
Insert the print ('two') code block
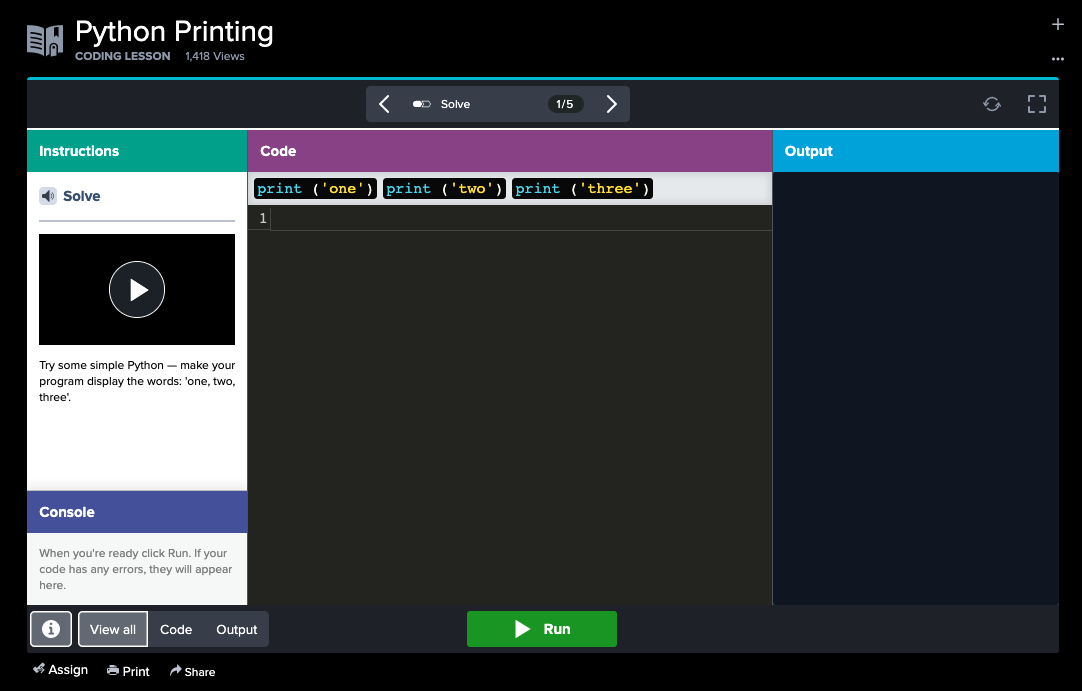pyautogui.click(x=444, y=188)
